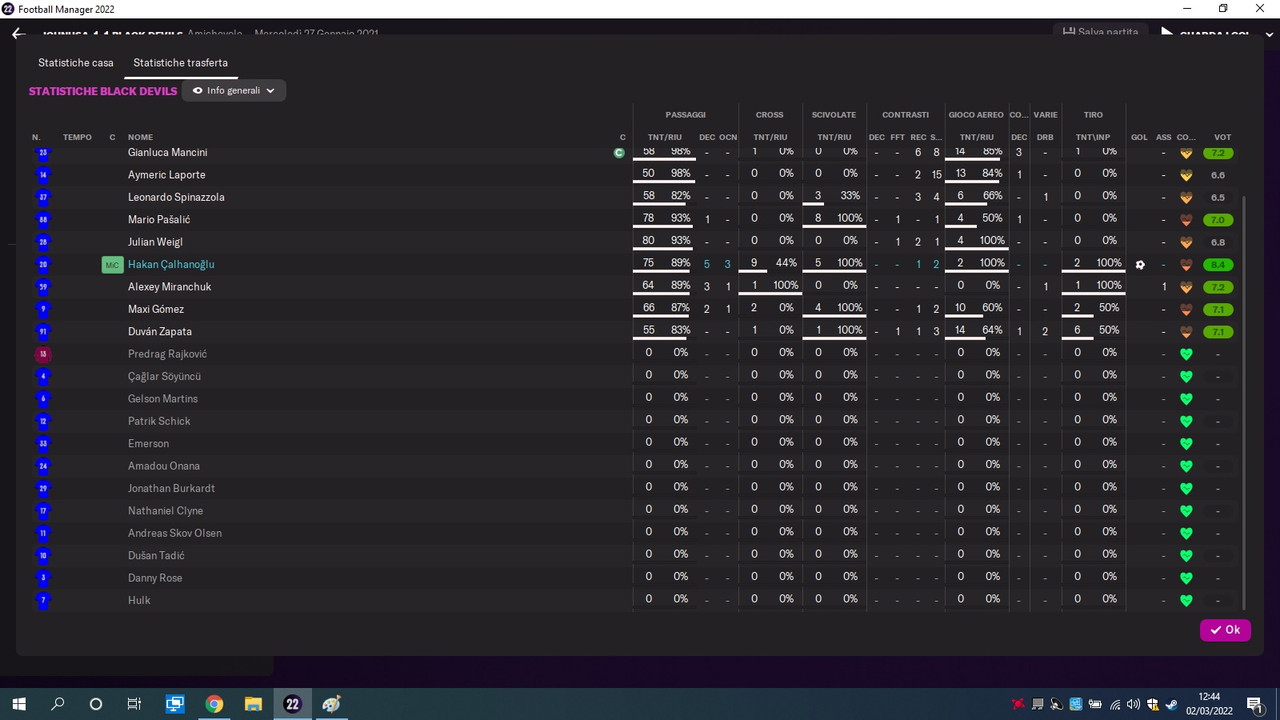
Task: Click Julian Weigl's condition heart icon
Action: click(1186, 242)
